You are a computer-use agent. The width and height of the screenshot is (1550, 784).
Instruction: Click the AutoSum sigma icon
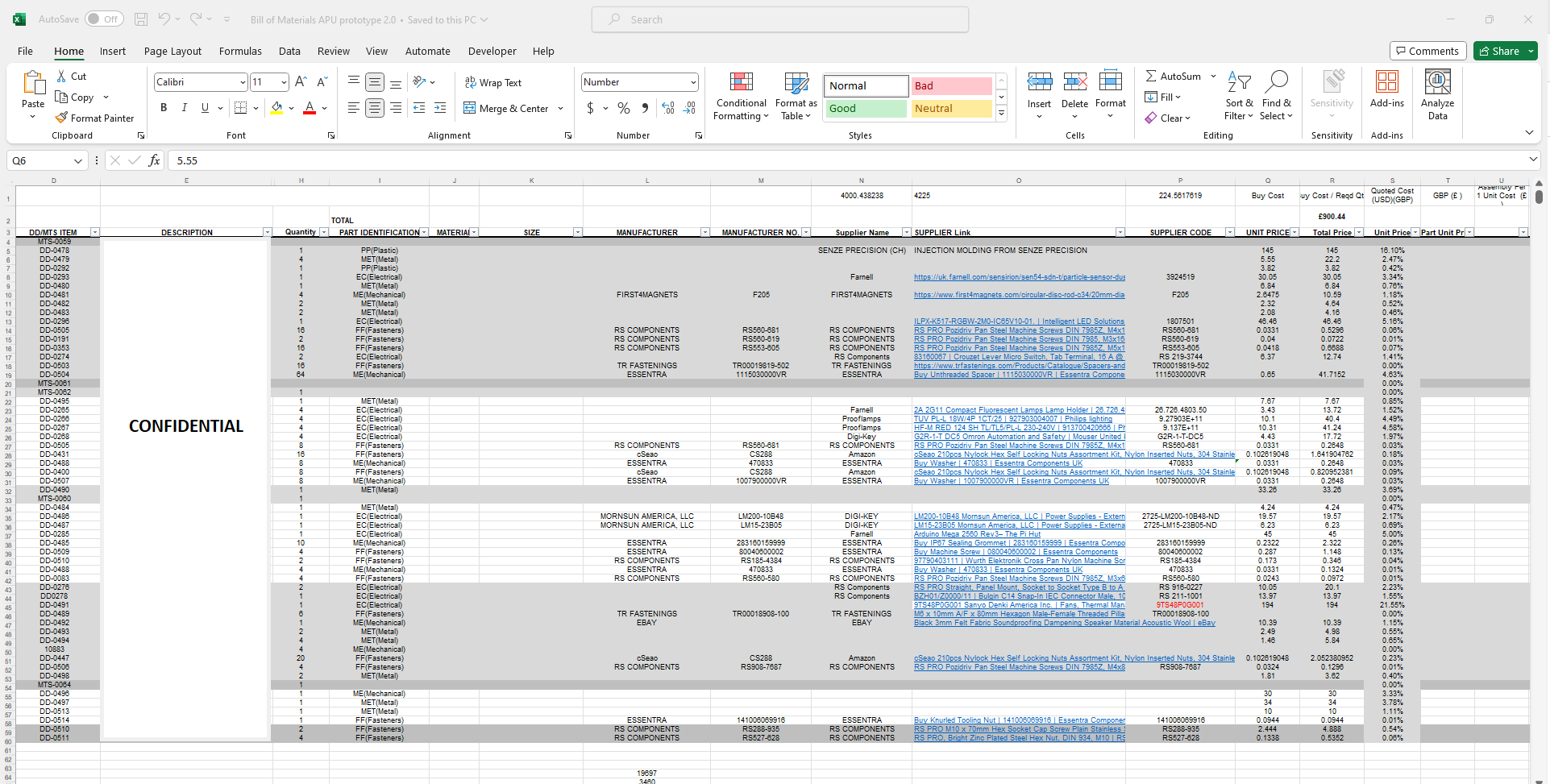point(1151,76)
